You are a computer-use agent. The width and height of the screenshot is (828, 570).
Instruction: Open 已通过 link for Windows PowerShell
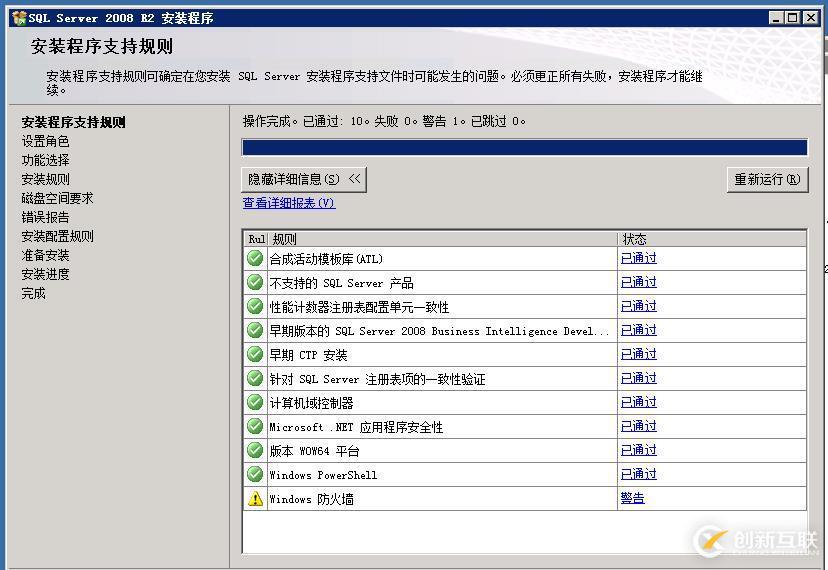(x=638, y=474)
